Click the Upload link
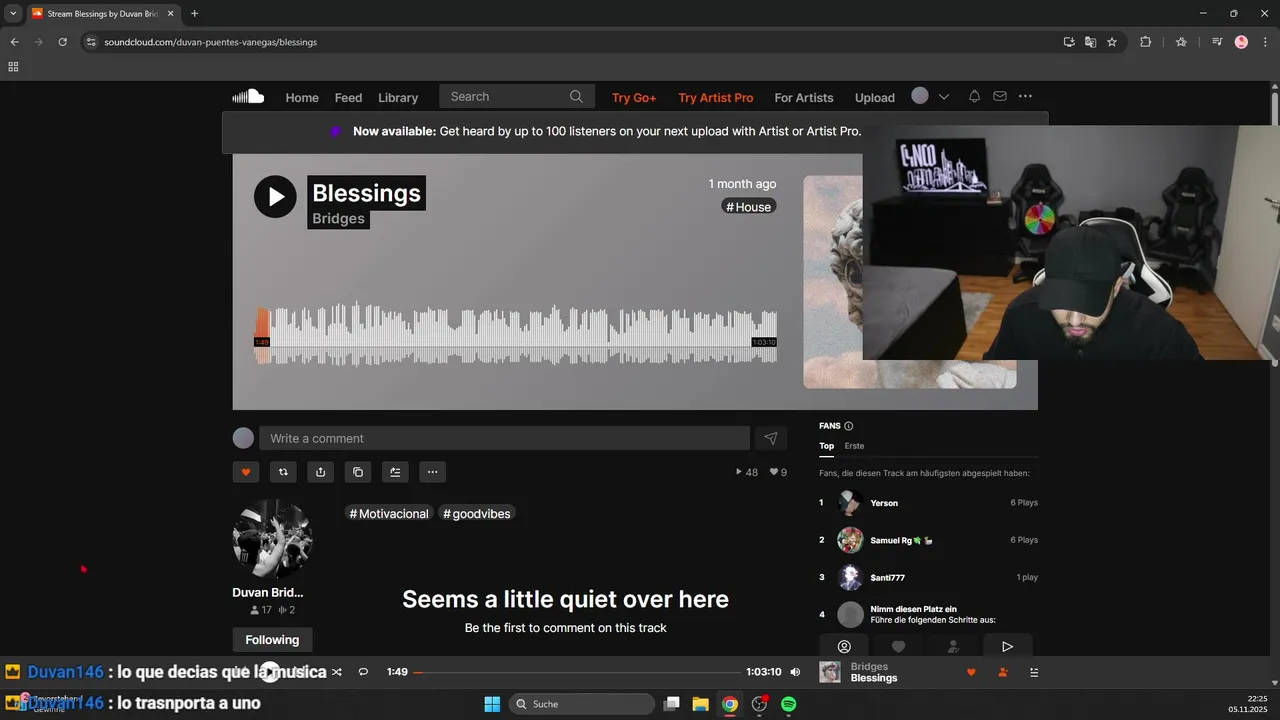 [875, 97]
